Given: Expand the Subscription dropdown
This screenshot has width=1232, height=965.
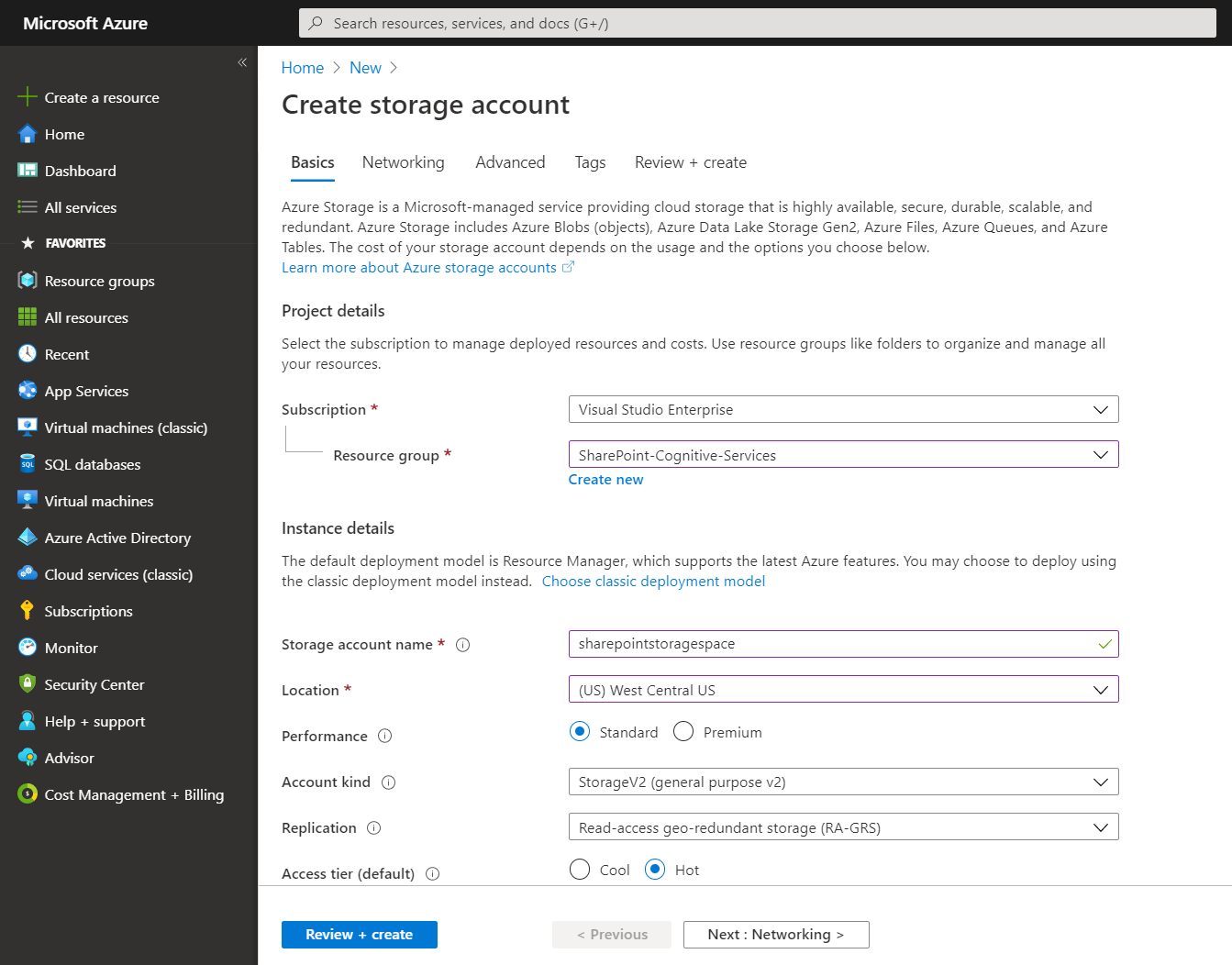Looking at the screenshot, I should [843, 409].
